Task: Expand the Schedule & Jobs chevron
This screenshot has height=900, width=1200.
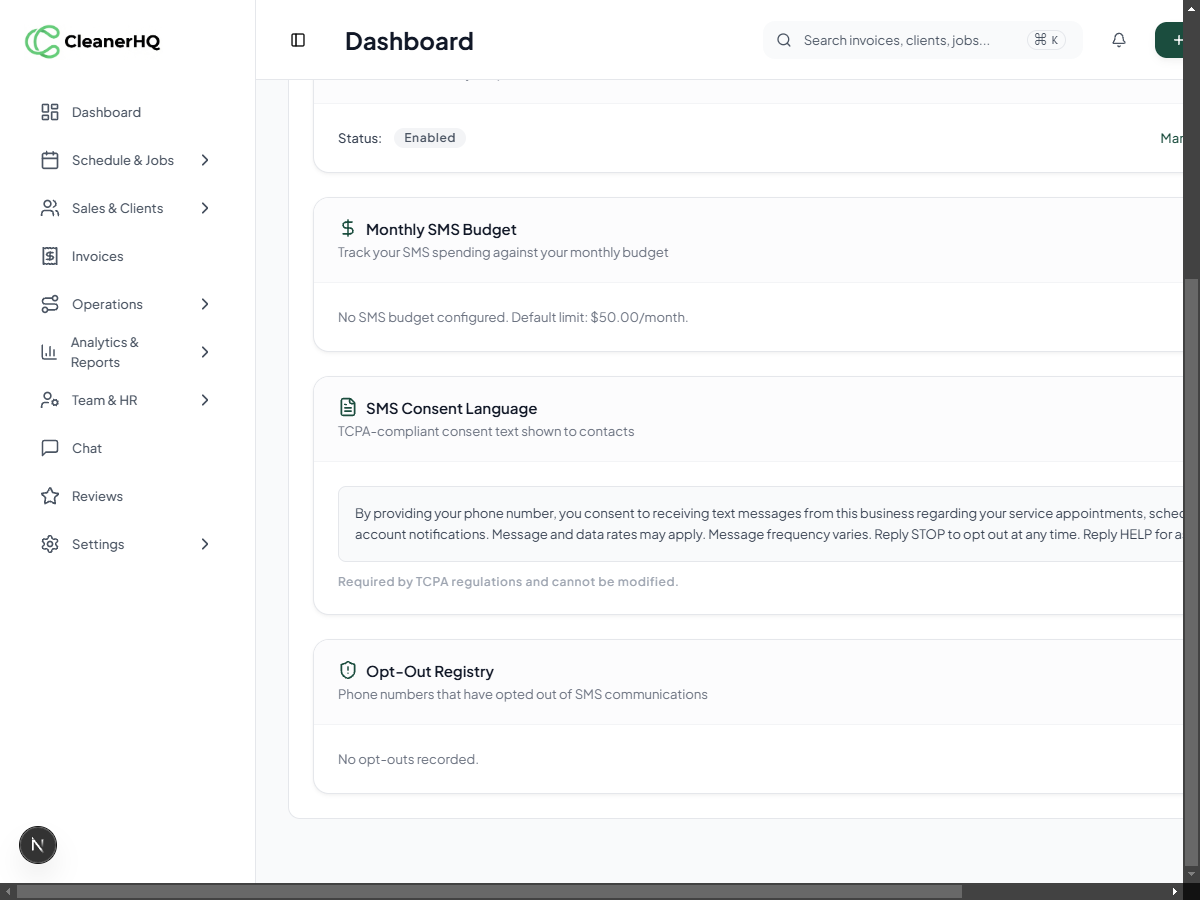Action: point(205,160)
